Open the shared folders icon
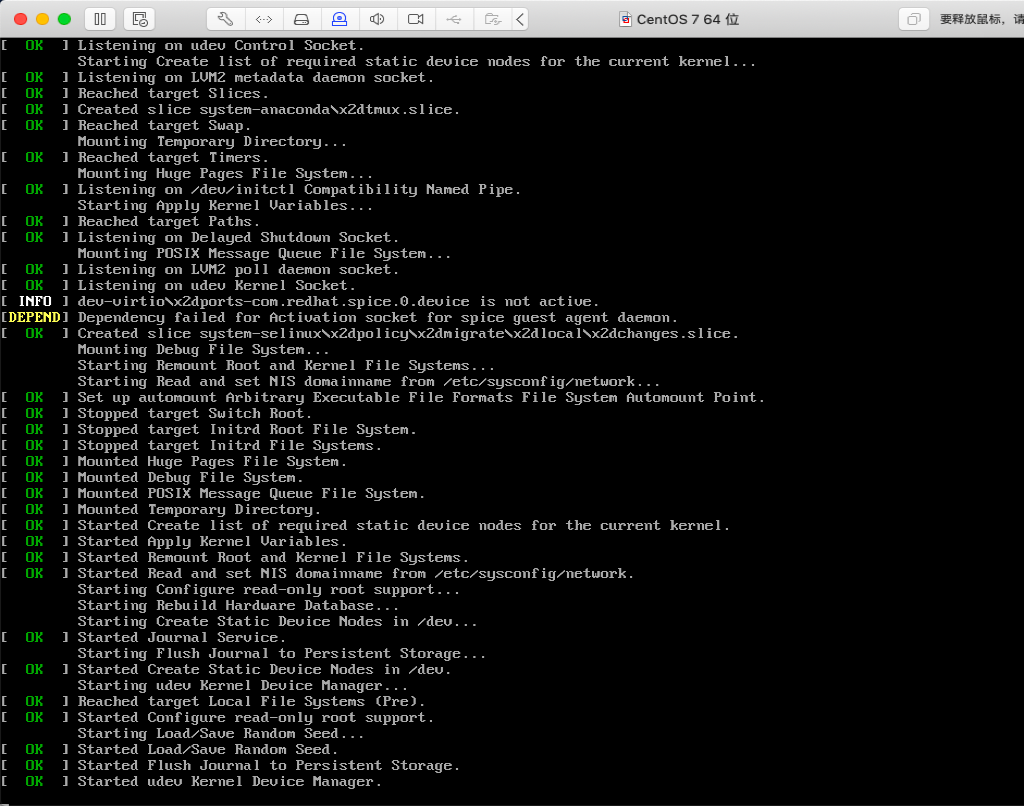 (x=492, y=19)
